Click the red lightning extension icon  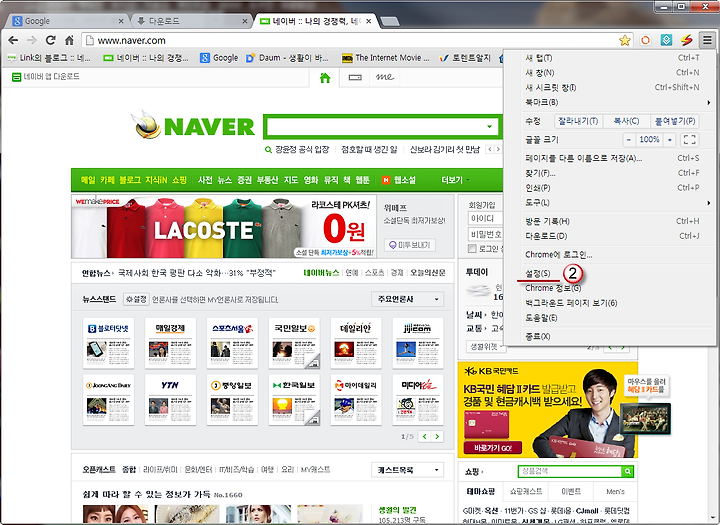point(686,40)
